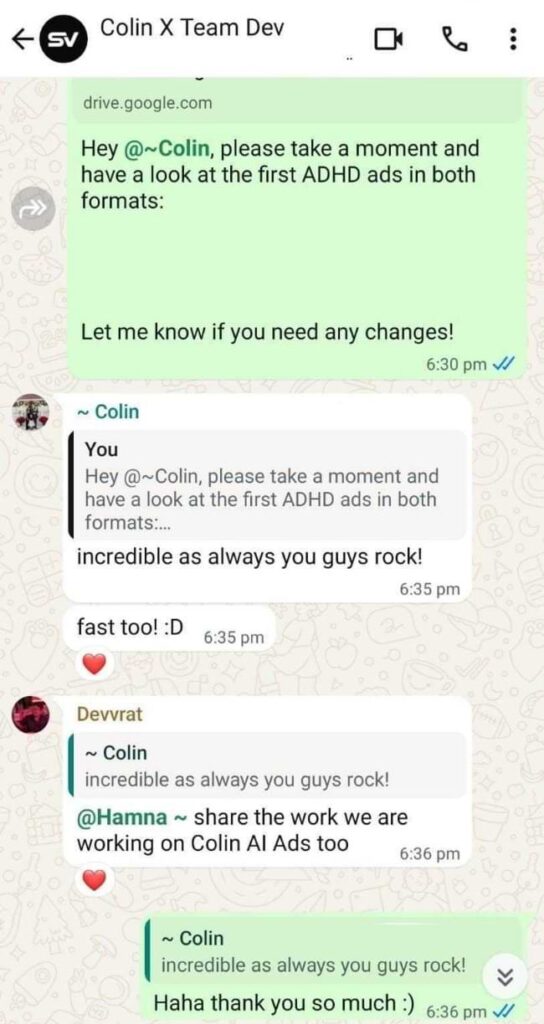Jump to latest messages with down chevrons
The height and width of the screenshot is (1024, 544).
tap(504, 978)
